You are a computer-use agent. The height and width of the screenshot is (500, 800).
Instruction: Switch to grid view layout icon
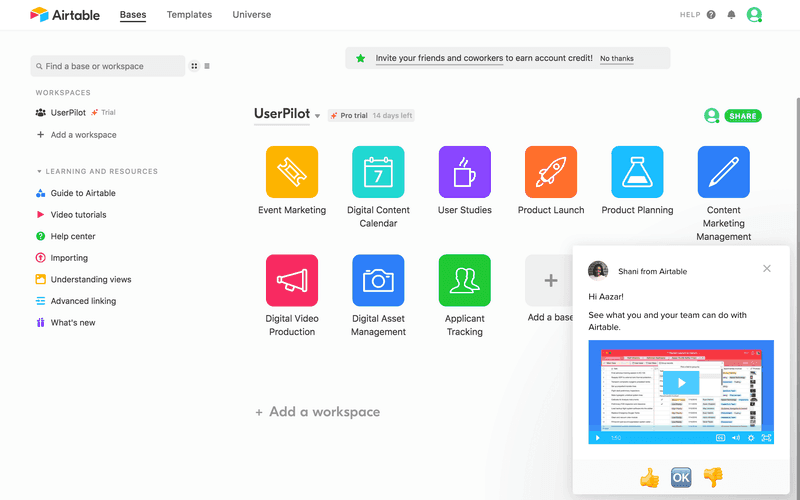pyautogui.click(x=194, y=66)
